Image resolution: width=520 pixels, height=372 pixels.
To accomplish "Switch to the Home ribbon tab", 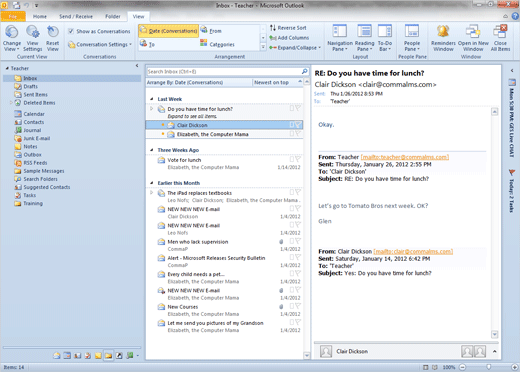I will 40,16.
